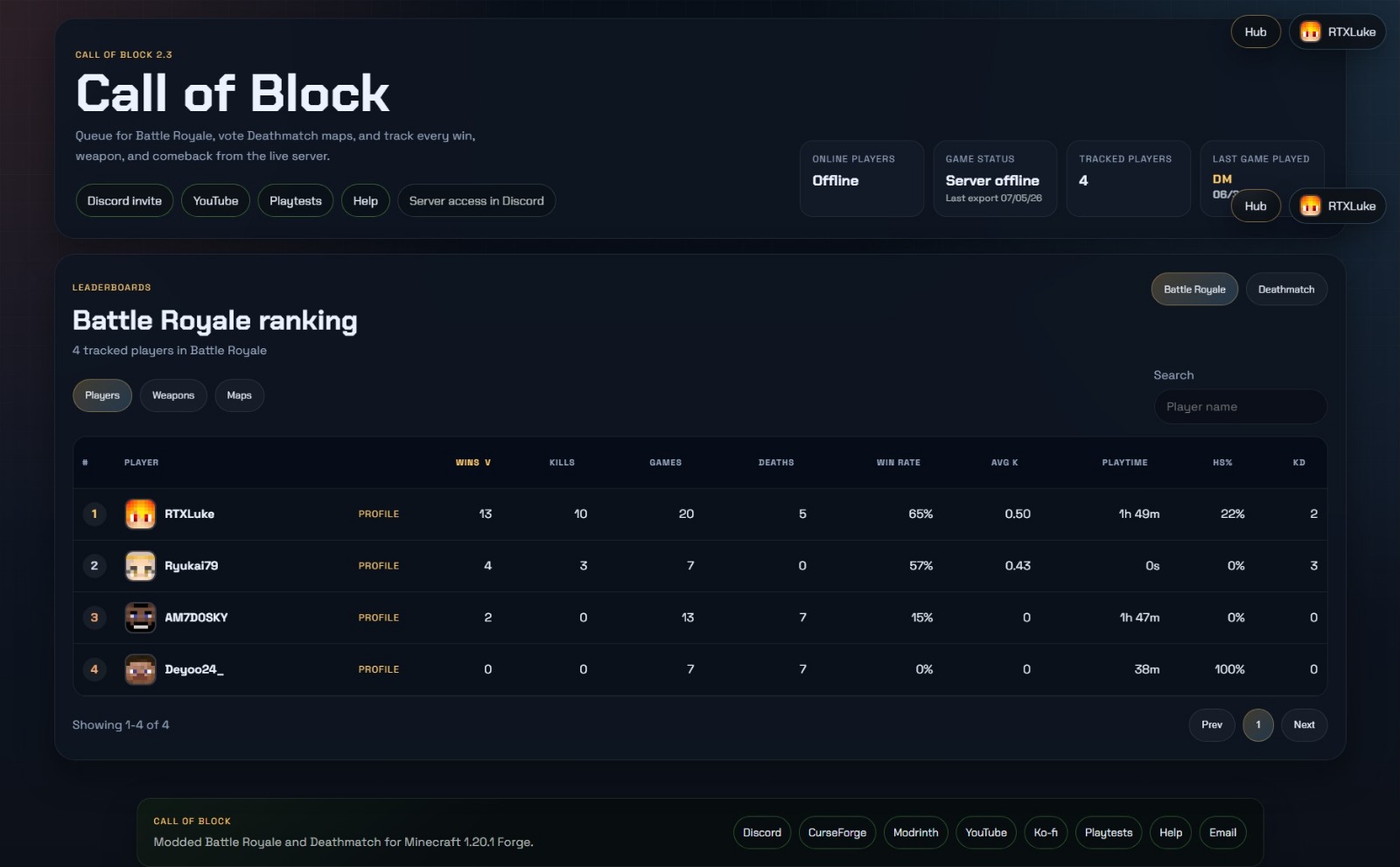Sort by the Kills column header
1400x867 pixels.
coord(562,463)
